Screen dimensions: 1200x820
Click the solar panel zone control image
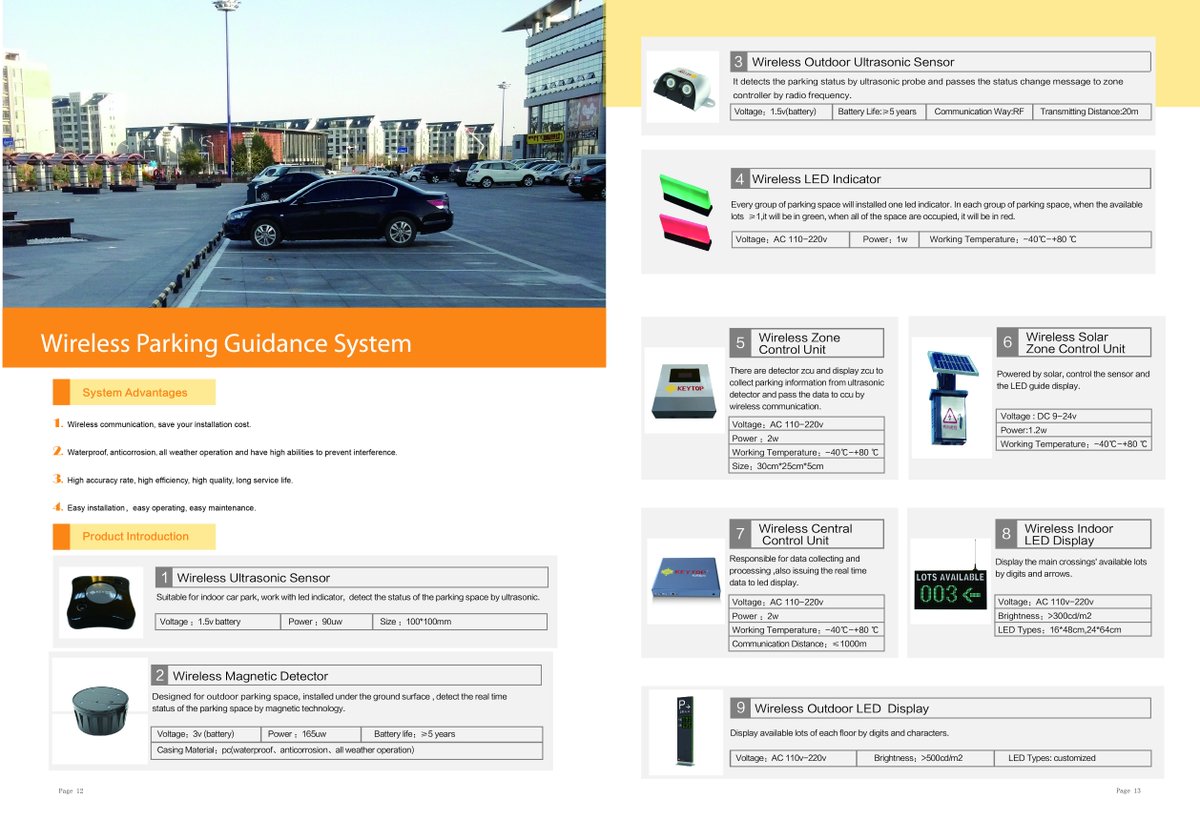[951, 397]
